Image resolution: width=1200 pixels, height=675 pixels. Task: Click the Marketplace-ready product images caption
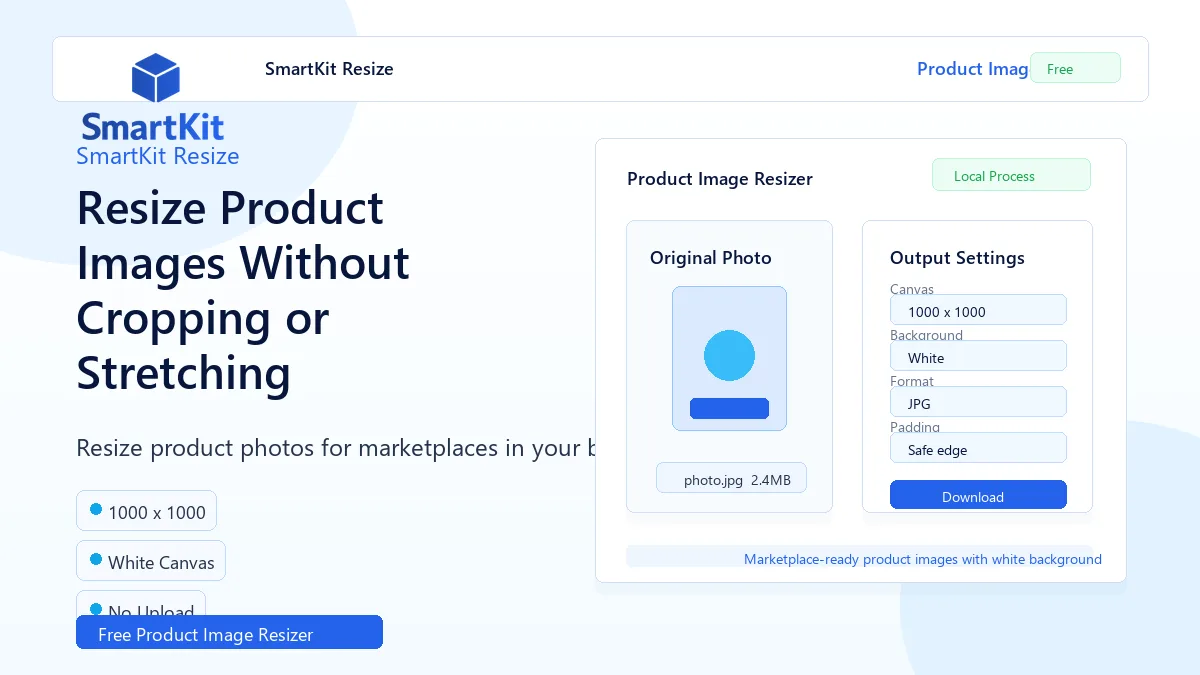[922, 559]
